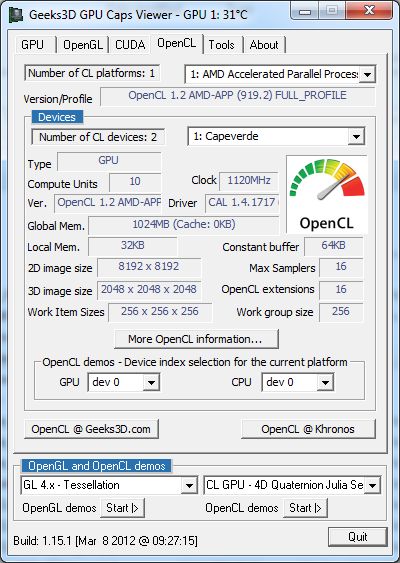Start the OpenCL demo
The width and height of the screenshot is (400, 563).
[x=305, y=508]
